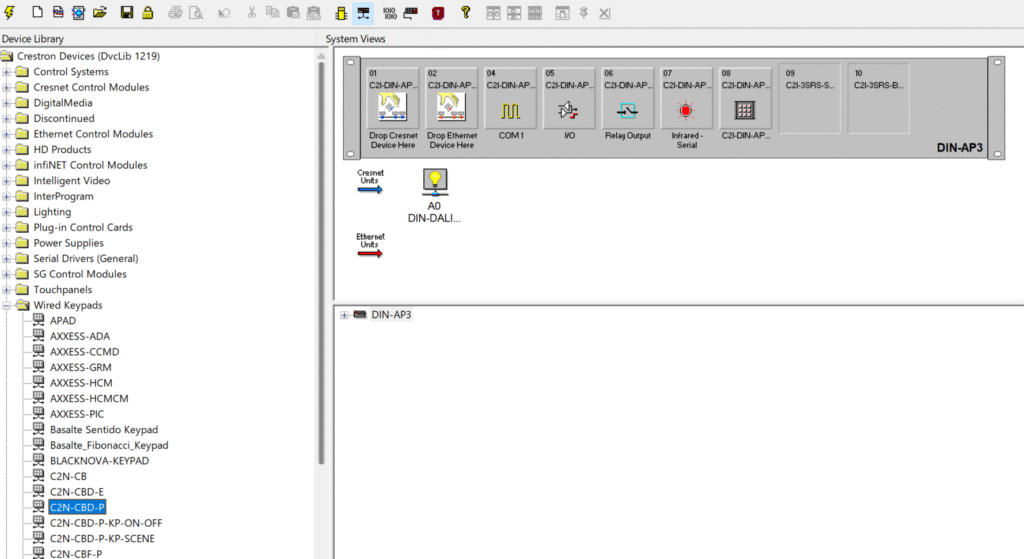Select slot 02 Ethernet device drop icon

point(451,108)
